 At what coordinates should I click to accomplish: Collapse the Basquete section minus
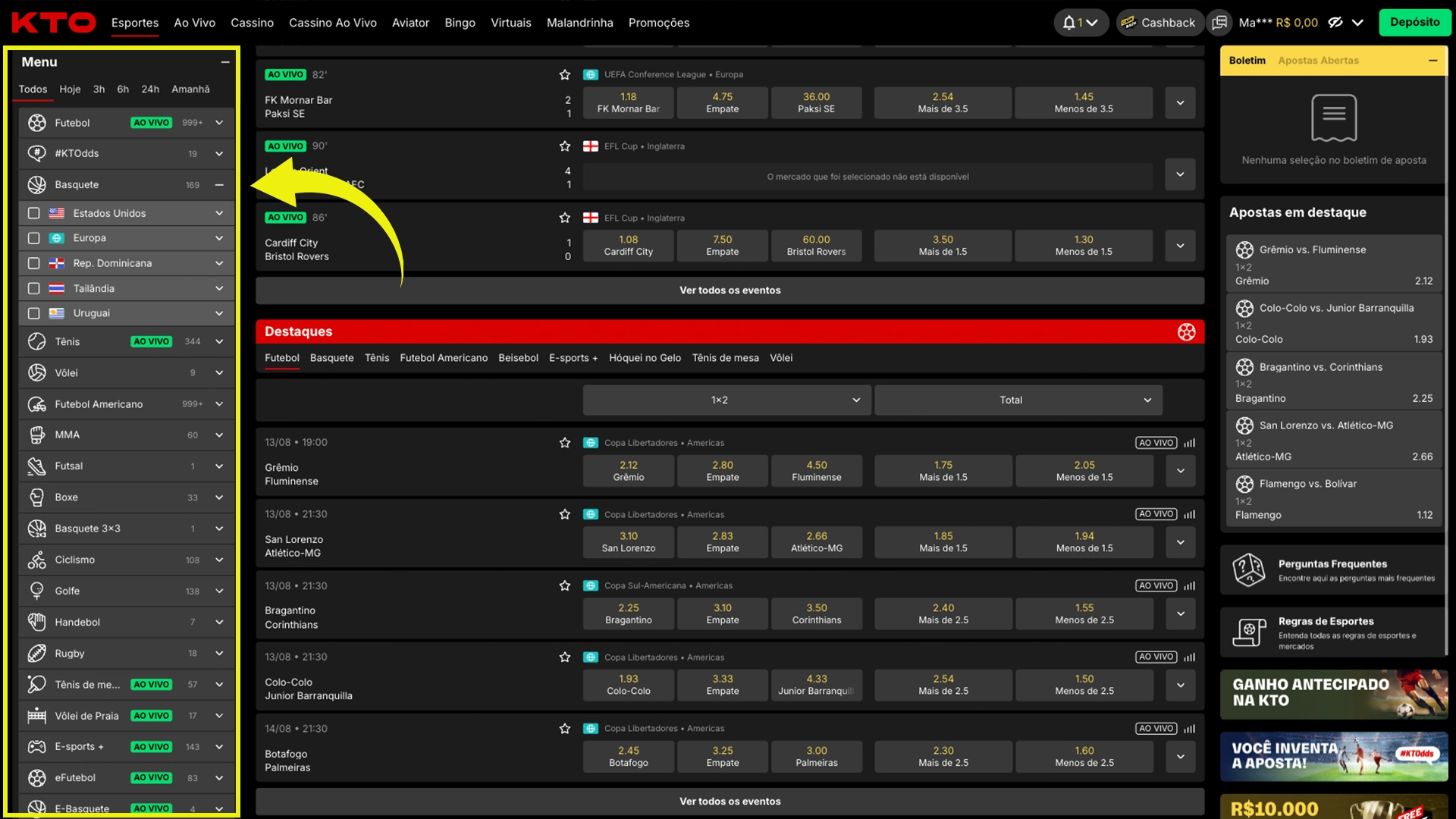coord(219,184)
